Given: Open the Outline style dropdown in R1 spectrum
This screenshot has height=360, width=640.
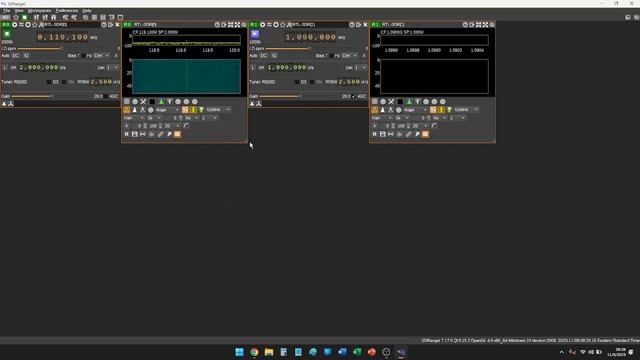Looking at the screenshot, I should point(466,110).
